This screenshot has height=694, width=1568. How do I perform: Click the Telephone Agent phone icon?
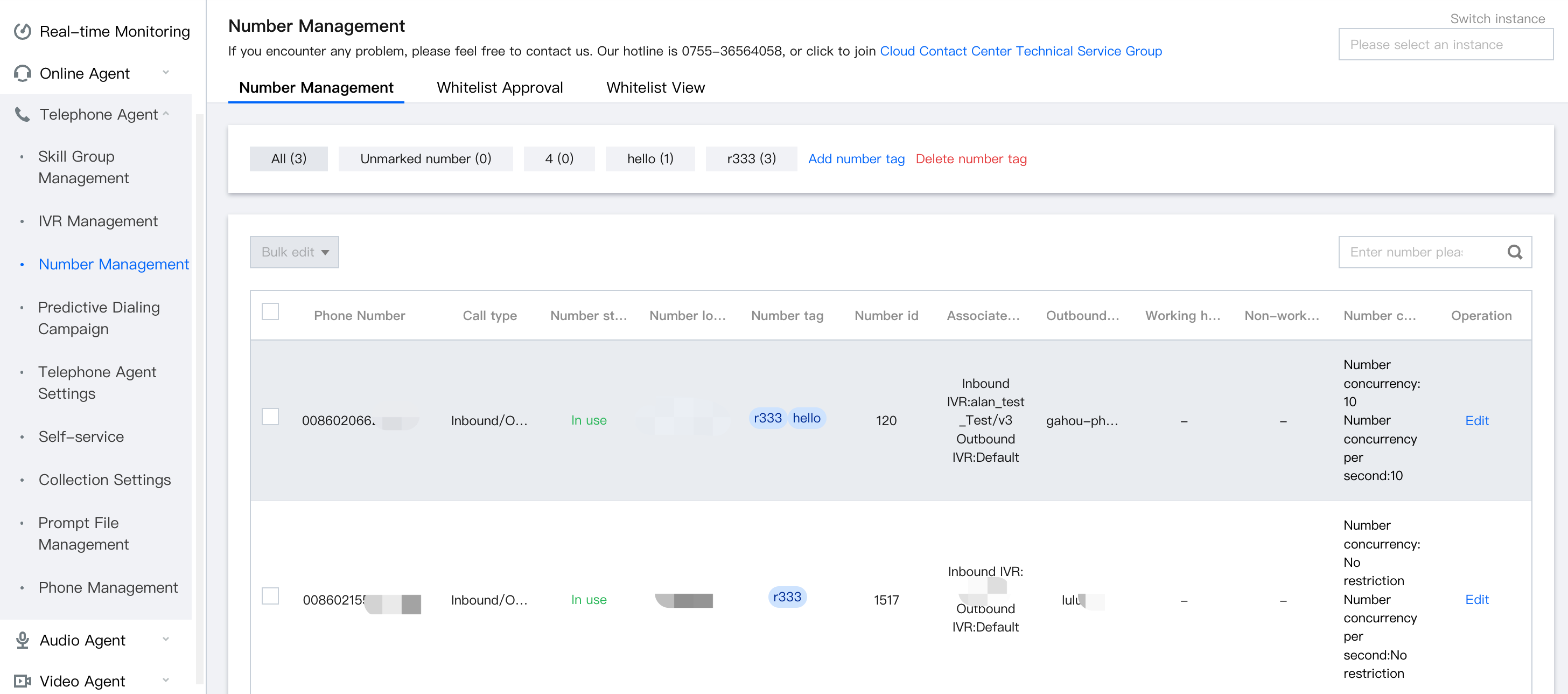point(23,114)
